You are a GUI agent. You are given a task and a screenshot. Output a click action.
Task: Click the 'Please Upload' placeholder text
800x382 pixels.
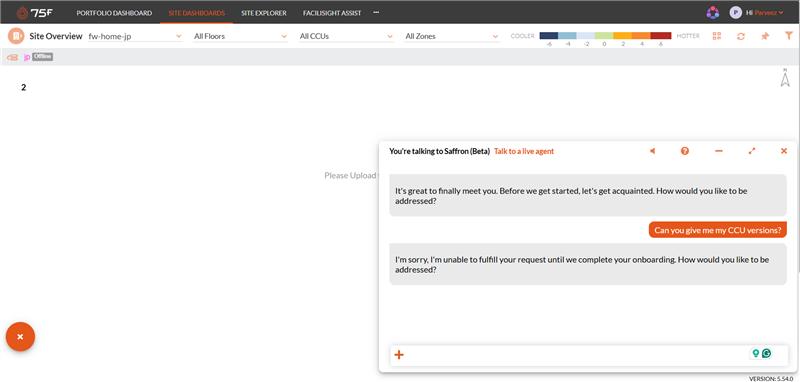[351, 175]
